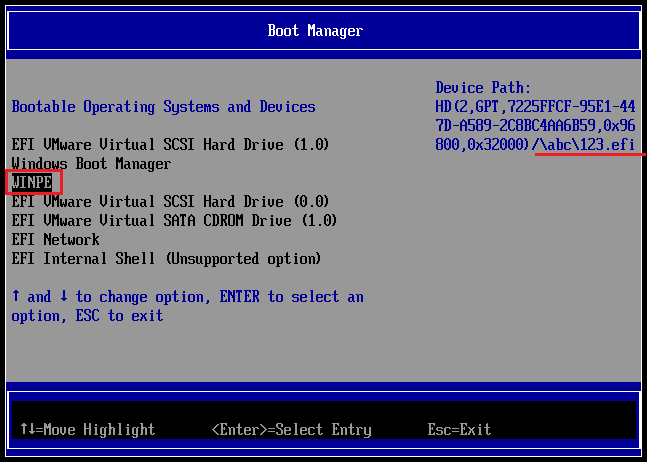647x462 pixels.
Task: Choose EFI Internal Shell (Unsupported option)
Action: [166, 259]
